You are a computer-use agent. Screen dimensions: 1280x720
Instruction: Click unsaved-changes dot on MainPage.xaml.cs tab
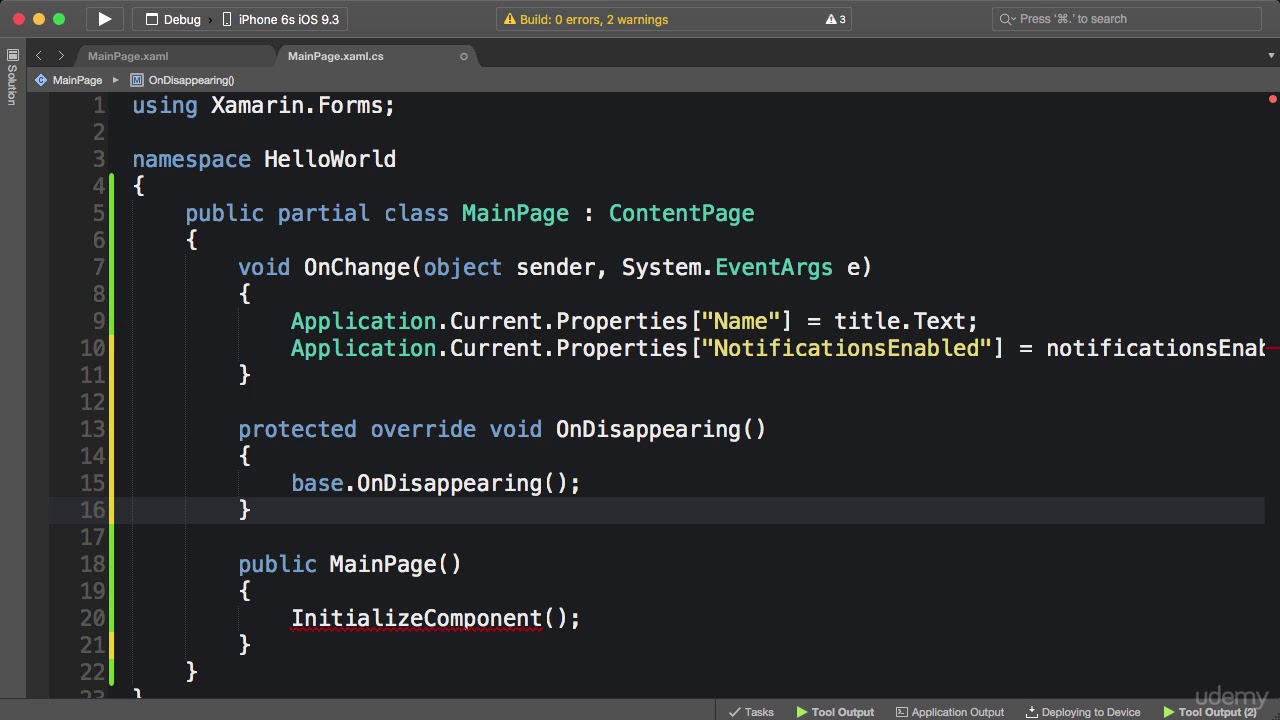464,57
